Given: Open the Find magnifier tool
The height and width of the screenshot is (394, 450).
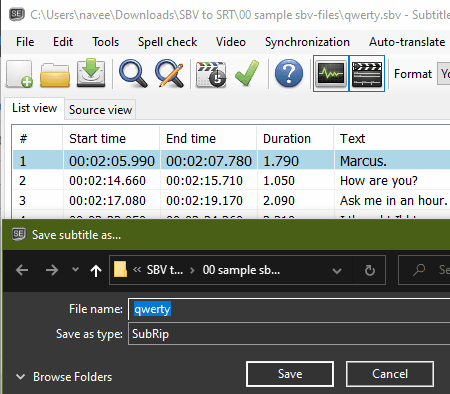Looking at the screenshot, I should [133, 73].
